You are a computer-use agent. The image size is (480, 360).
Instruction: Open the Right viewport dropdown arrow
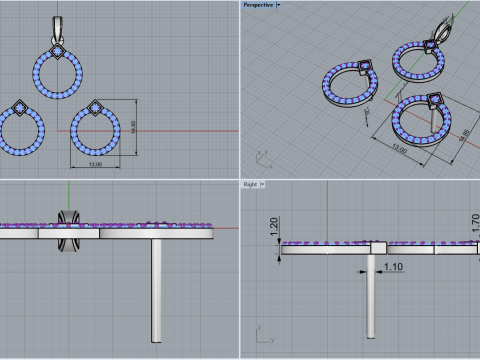[x=262, y=184]
